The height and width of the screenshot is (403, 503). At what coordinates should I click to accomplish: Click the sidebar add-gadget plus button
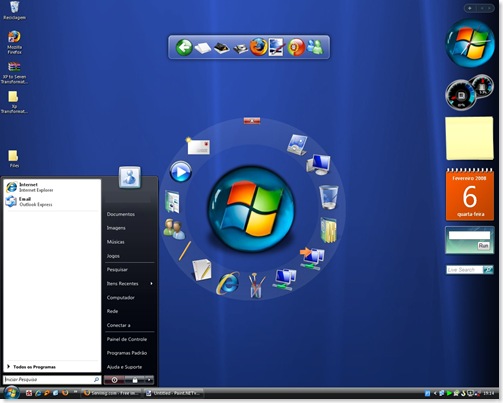point(470,8)
